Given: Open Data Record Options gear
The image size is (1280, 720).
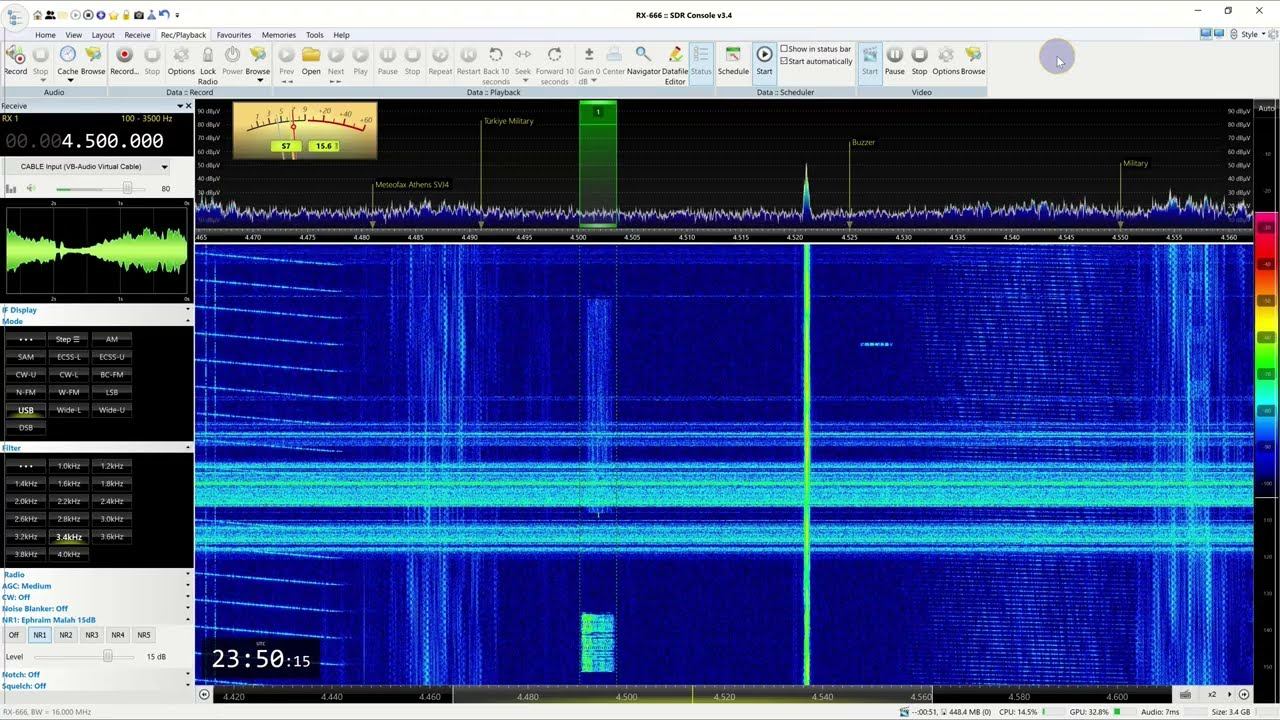Looking at the screenshot, I should [x=181, y=59].
